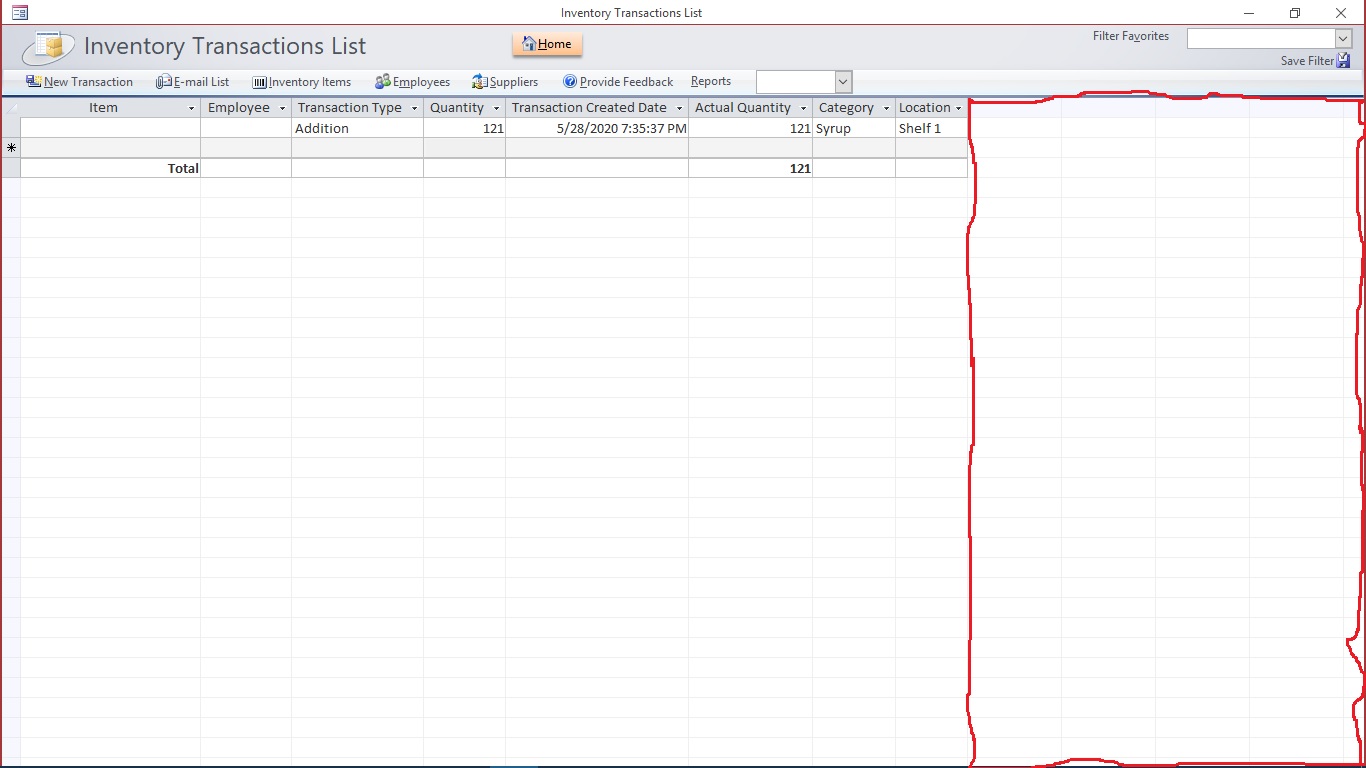This screenshot has width=1366, height=768.
Task: Click the Inventory Transactions List logo icon
Action: 49,47
